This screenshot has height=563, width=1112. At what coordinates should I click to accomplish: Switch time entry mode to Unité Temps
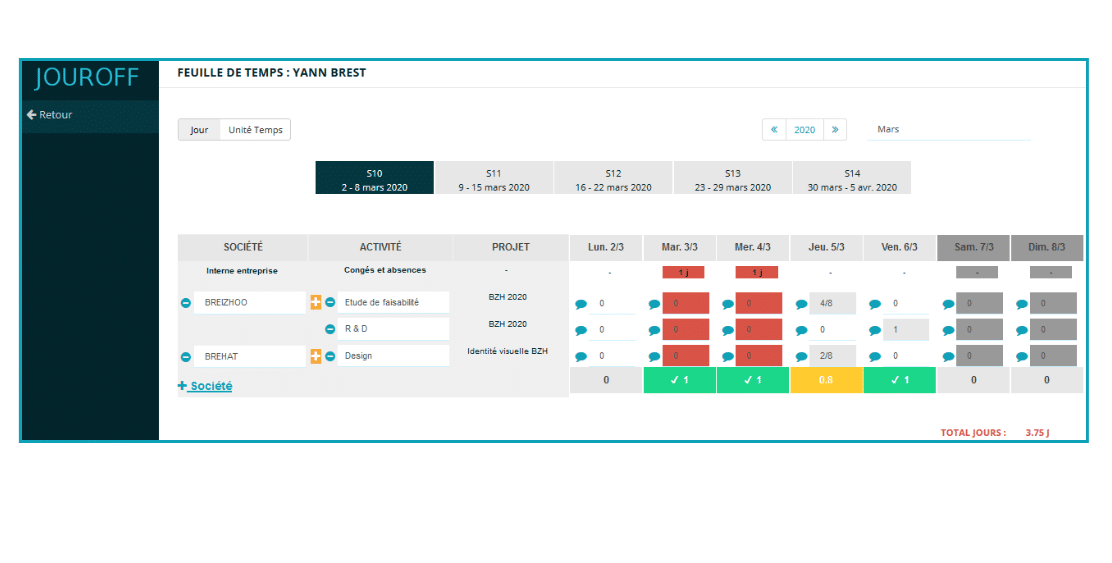click(x=255, y=130)
